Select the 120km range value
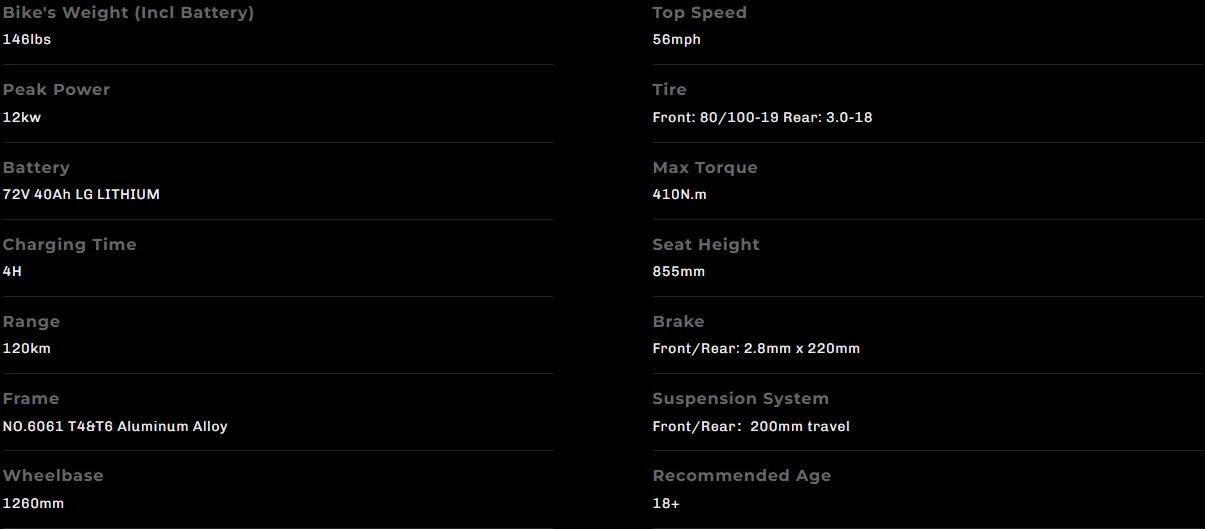 point(27,349)
